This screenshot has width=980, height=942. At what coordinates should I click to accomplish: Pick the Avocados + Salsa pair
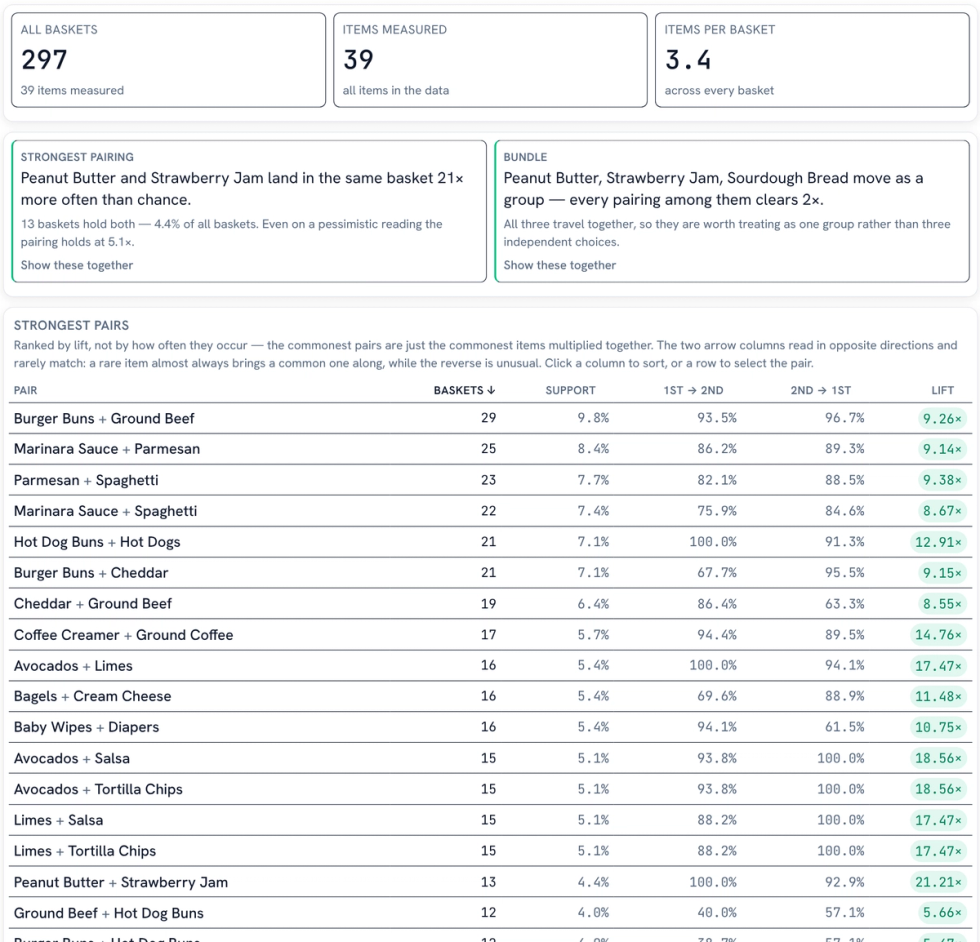click(490, 758)
